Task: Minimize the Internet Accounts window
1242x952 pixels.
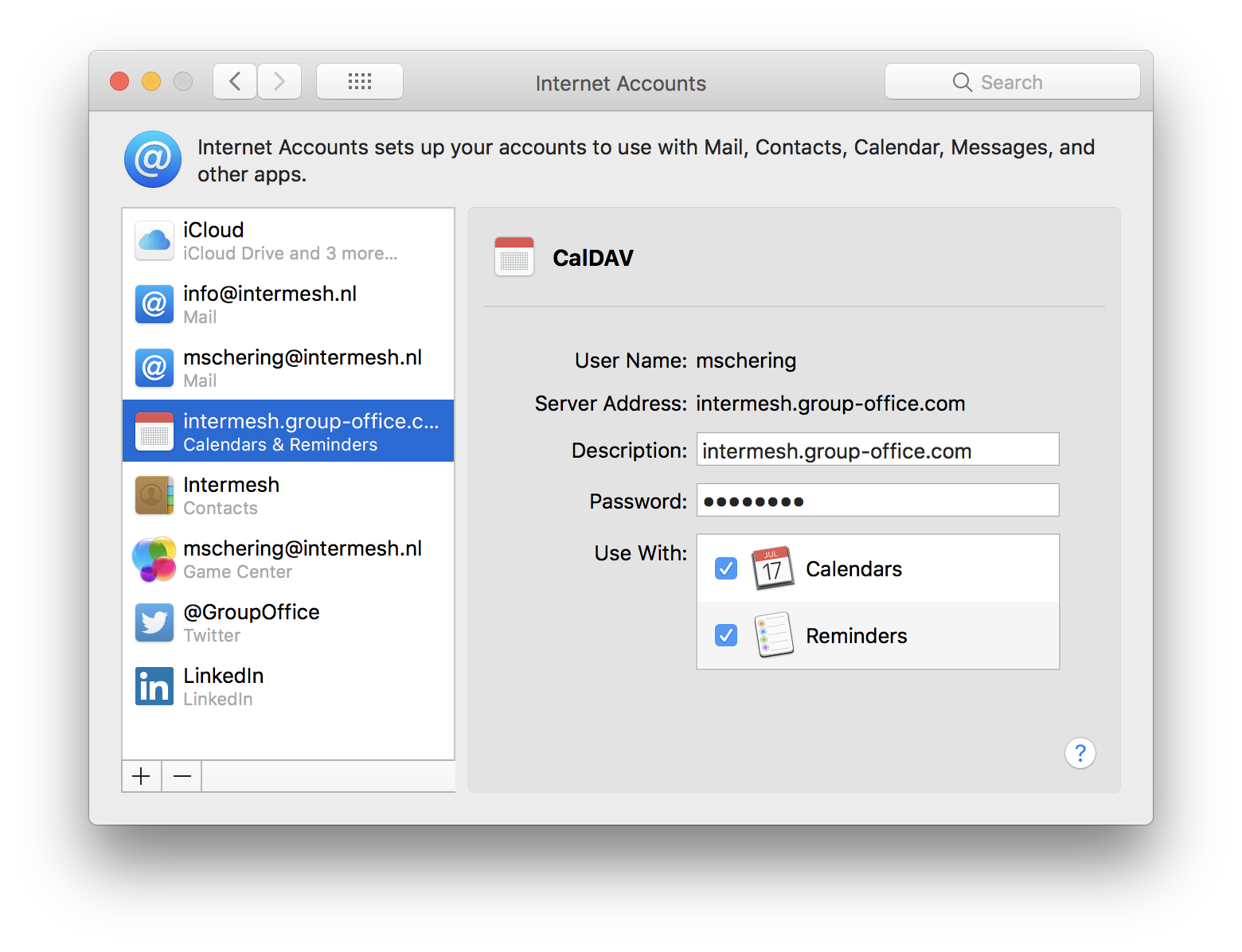Action: [151, 81]
